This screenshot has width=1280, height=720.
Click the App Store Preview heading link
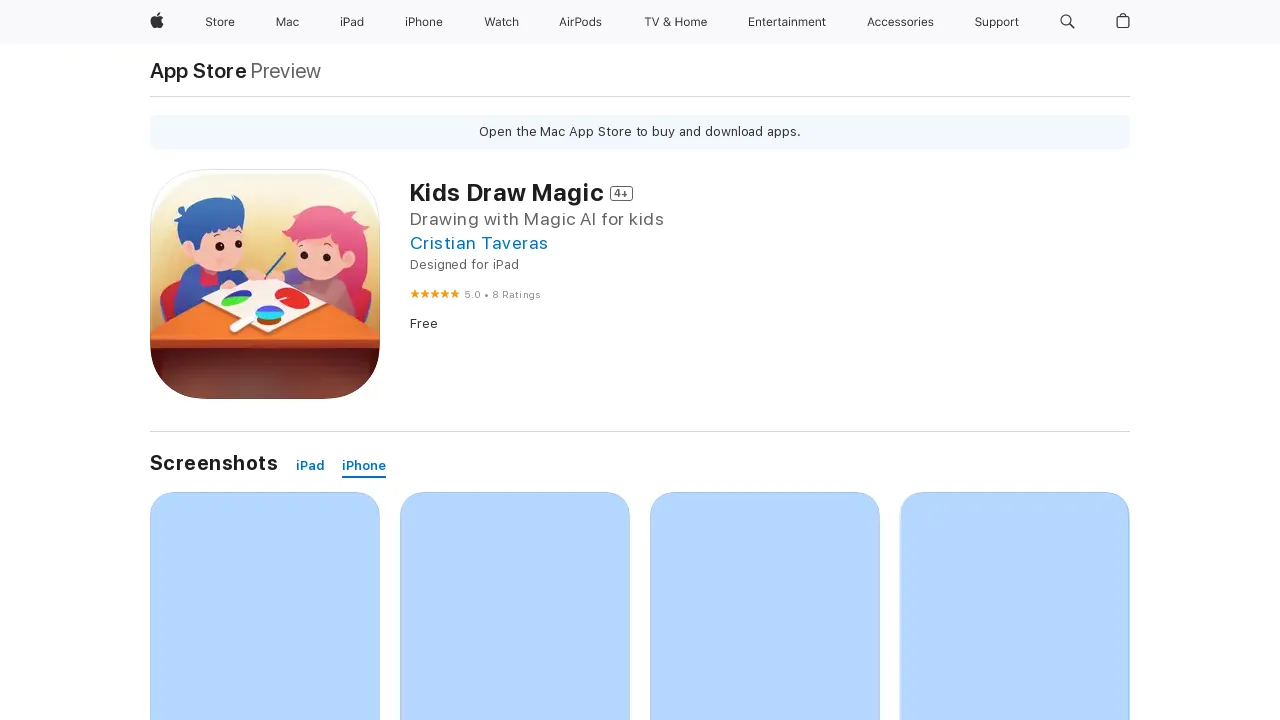[197, 71]
